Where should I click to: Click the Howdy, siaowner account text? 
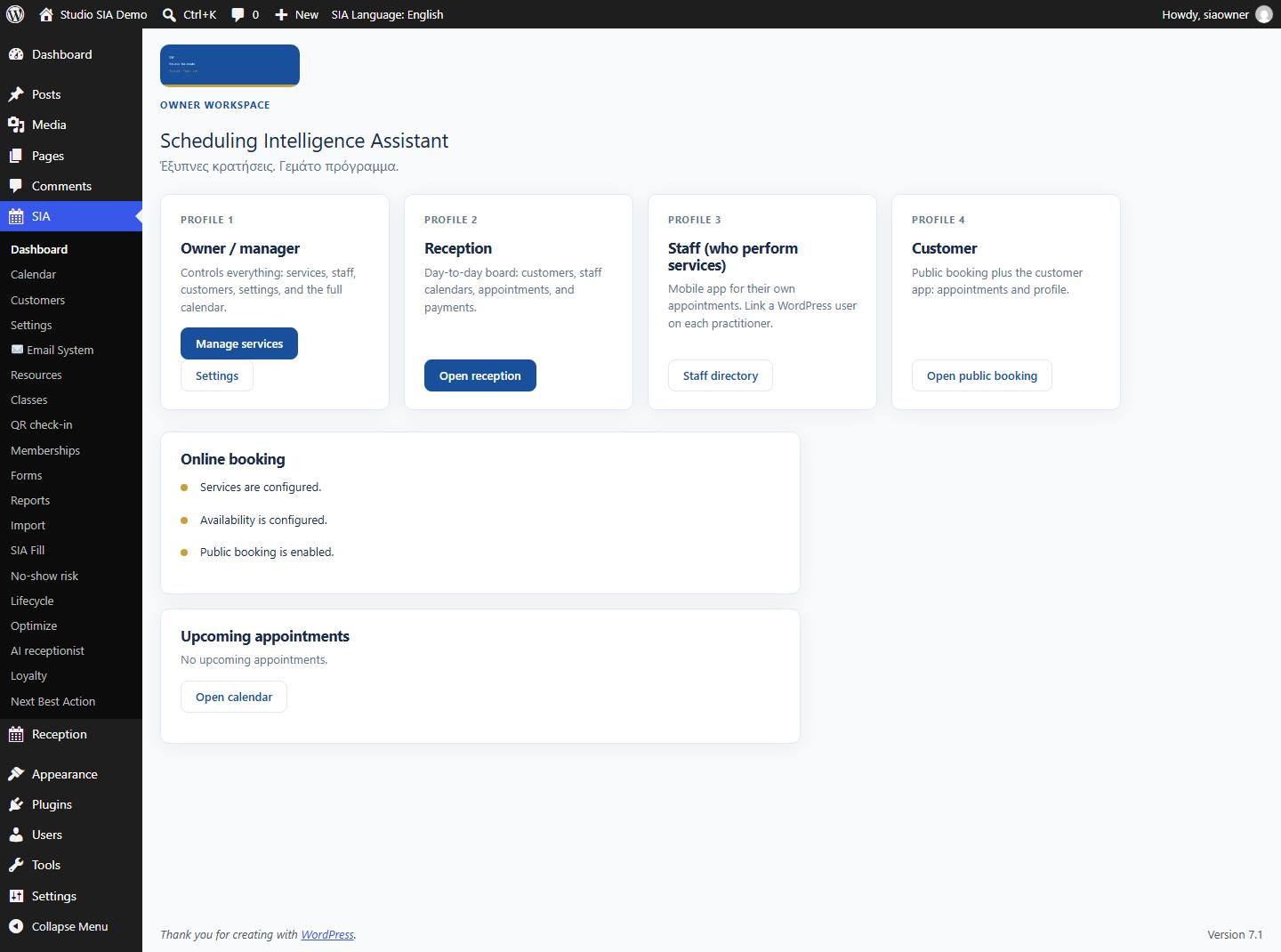click(1205, 14)
